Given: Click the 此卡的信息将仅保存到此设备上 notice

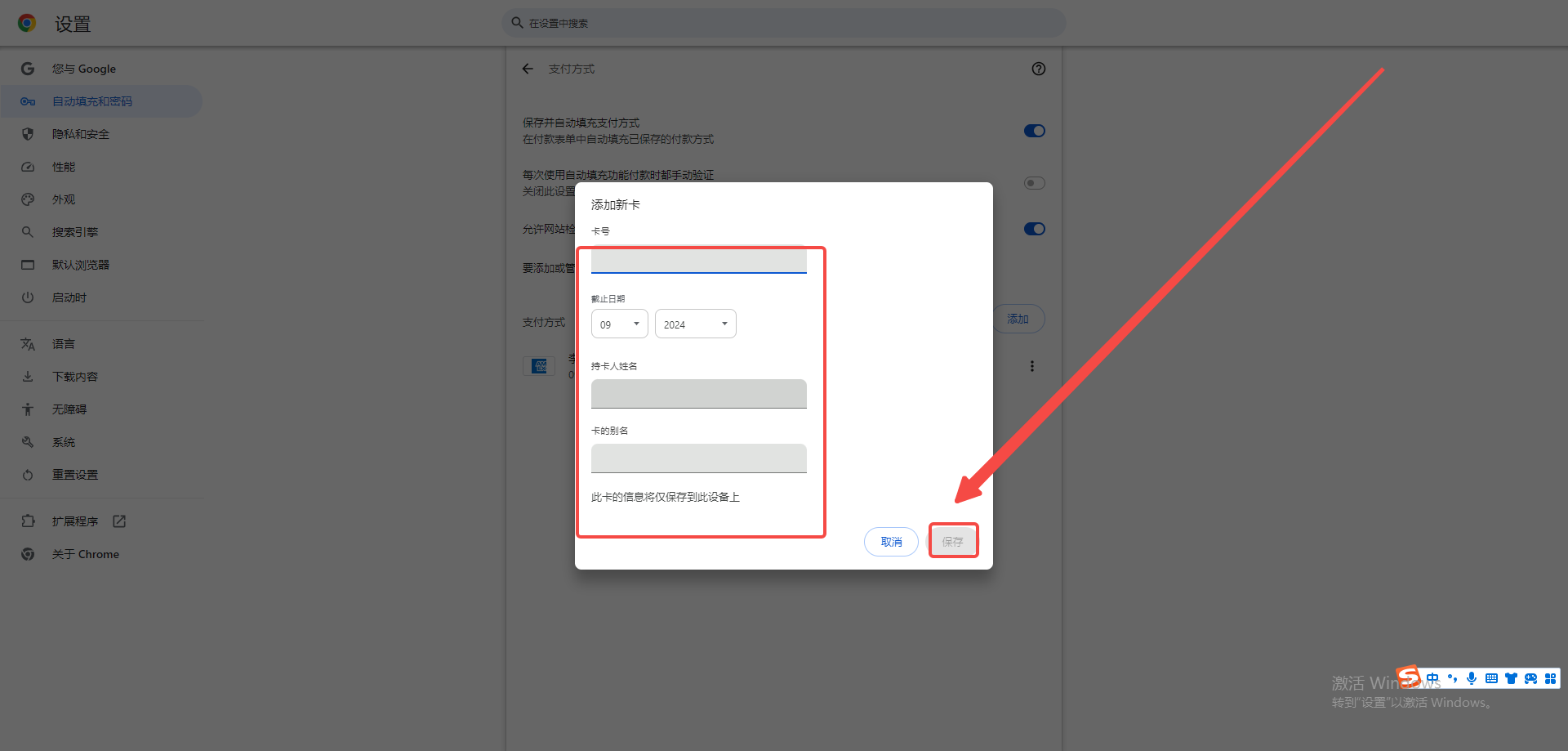Looking at the screenshot, I should 666,497.
